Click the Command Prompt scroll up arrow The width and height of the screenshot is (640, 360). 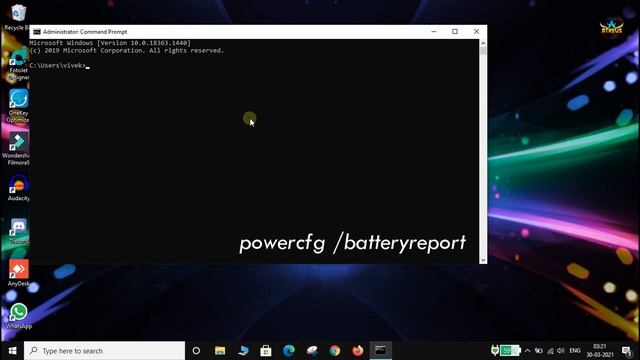coord(483,43)
